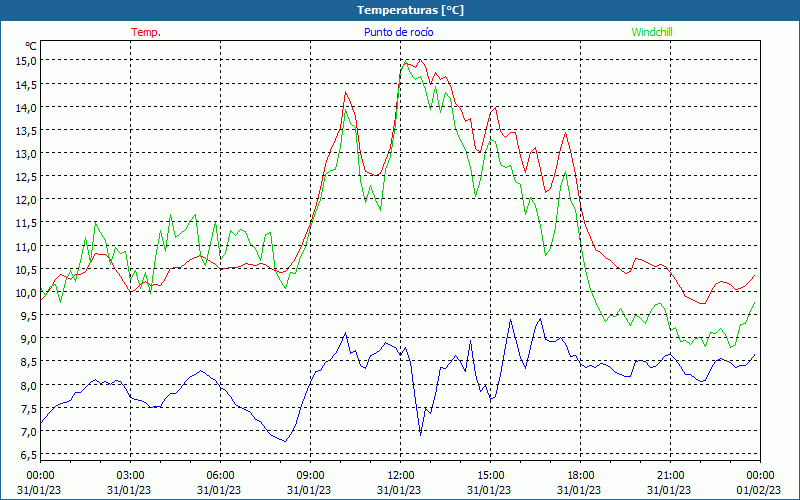
Task: Click the 14,5 value on the Y axis
Action: click(26, 84)
